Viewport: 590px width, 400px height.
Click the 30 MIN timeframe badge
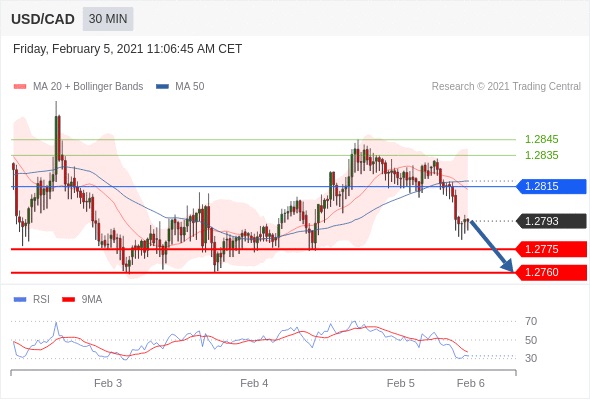[108, 18]
